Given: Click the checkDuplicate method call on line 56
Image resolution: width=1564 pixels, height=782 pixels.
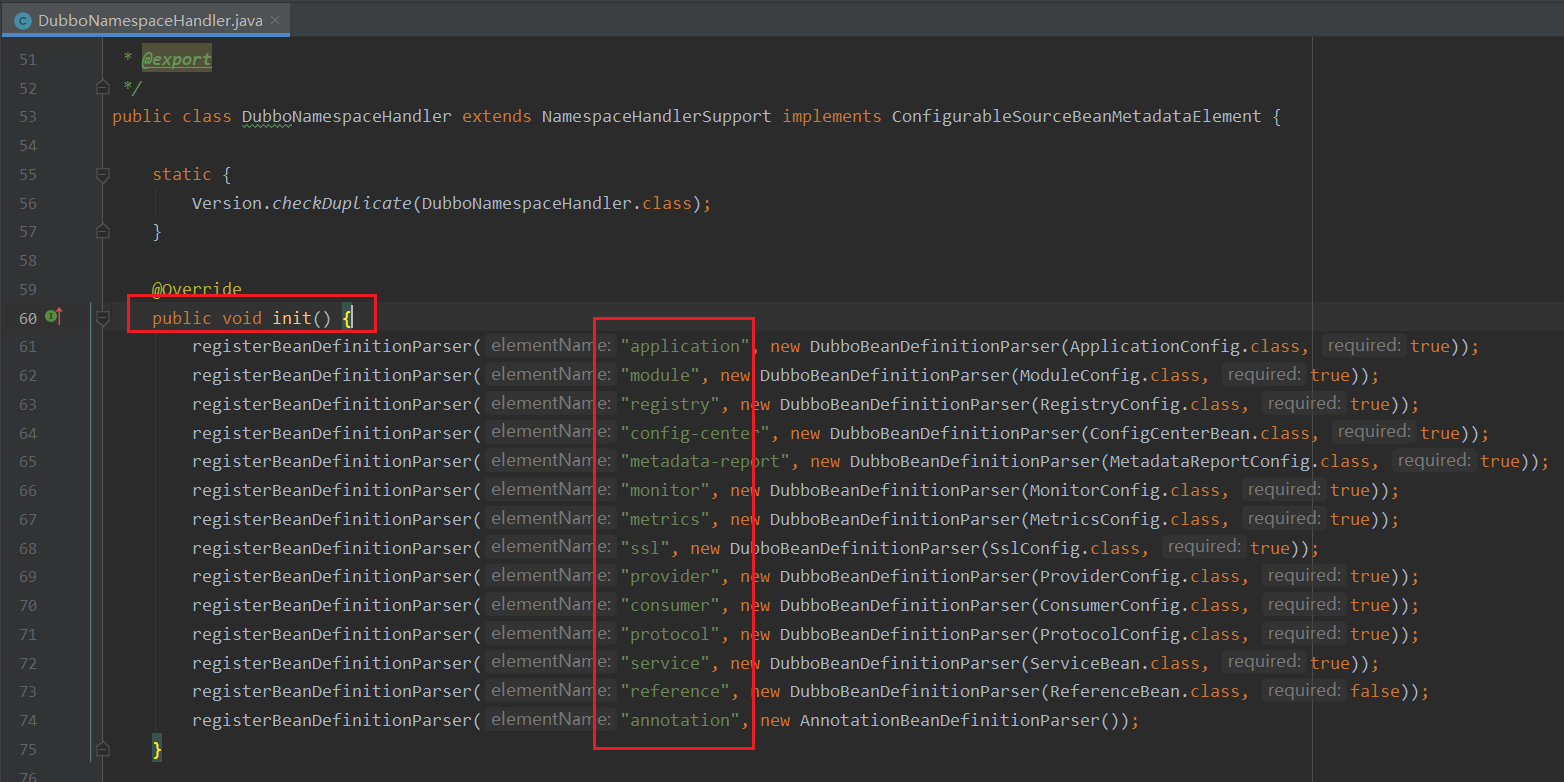Looking at the screenshot, I should (341, 203).
